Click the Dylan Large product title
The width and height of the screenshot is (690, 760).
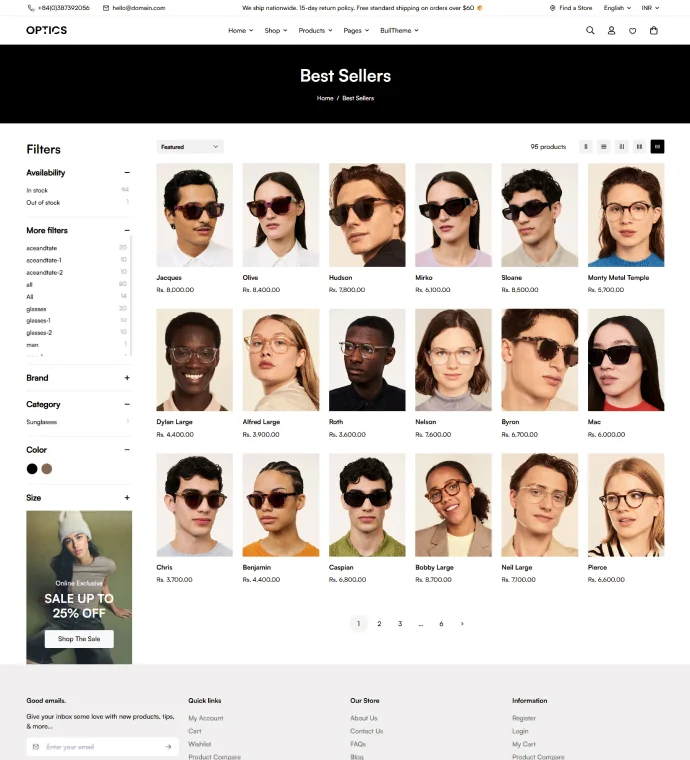click(174, 422)
